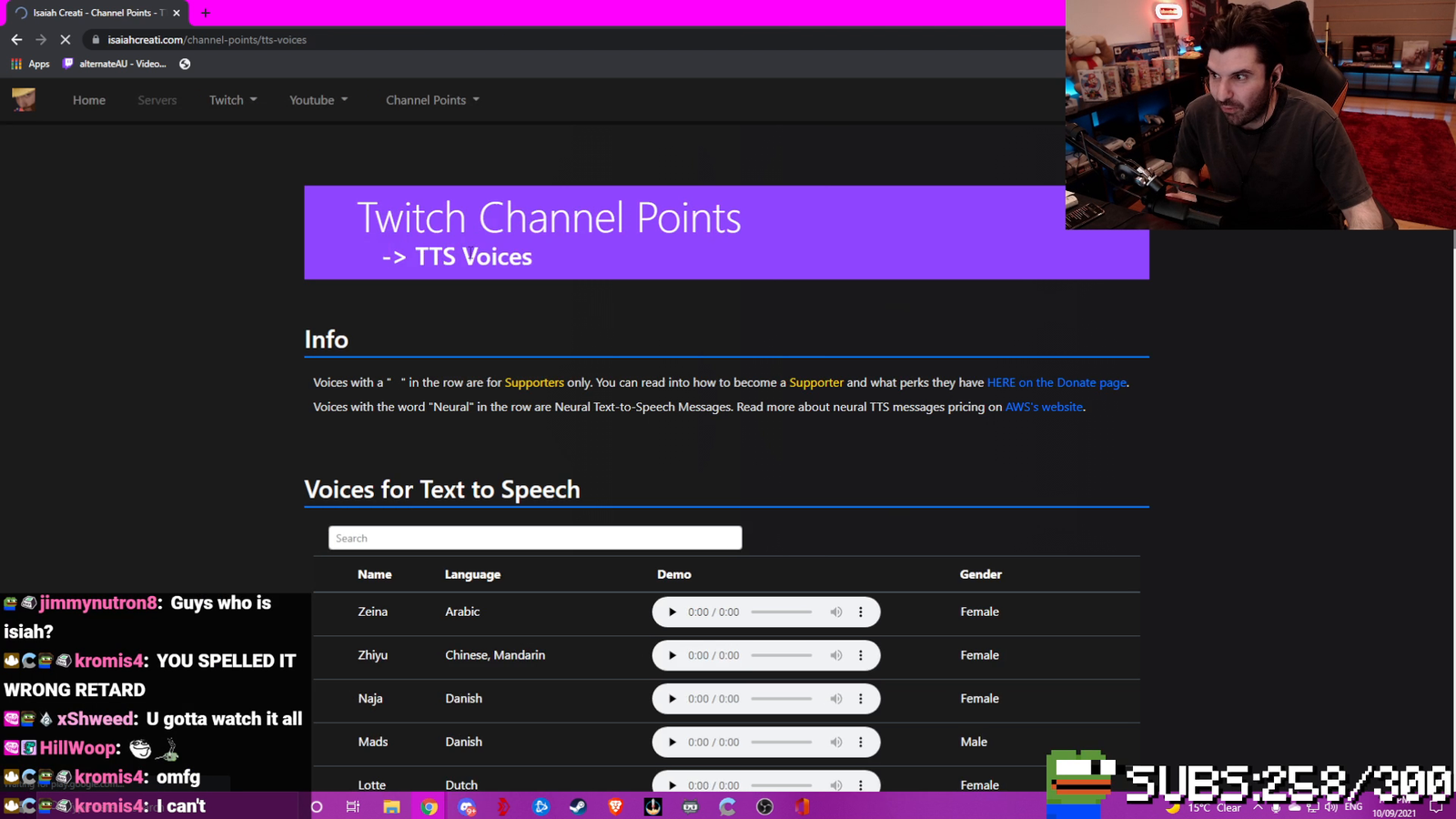1456x819 pixels.
Task: Expand the Youtube dropdown menu
Action: coord(318,100)
